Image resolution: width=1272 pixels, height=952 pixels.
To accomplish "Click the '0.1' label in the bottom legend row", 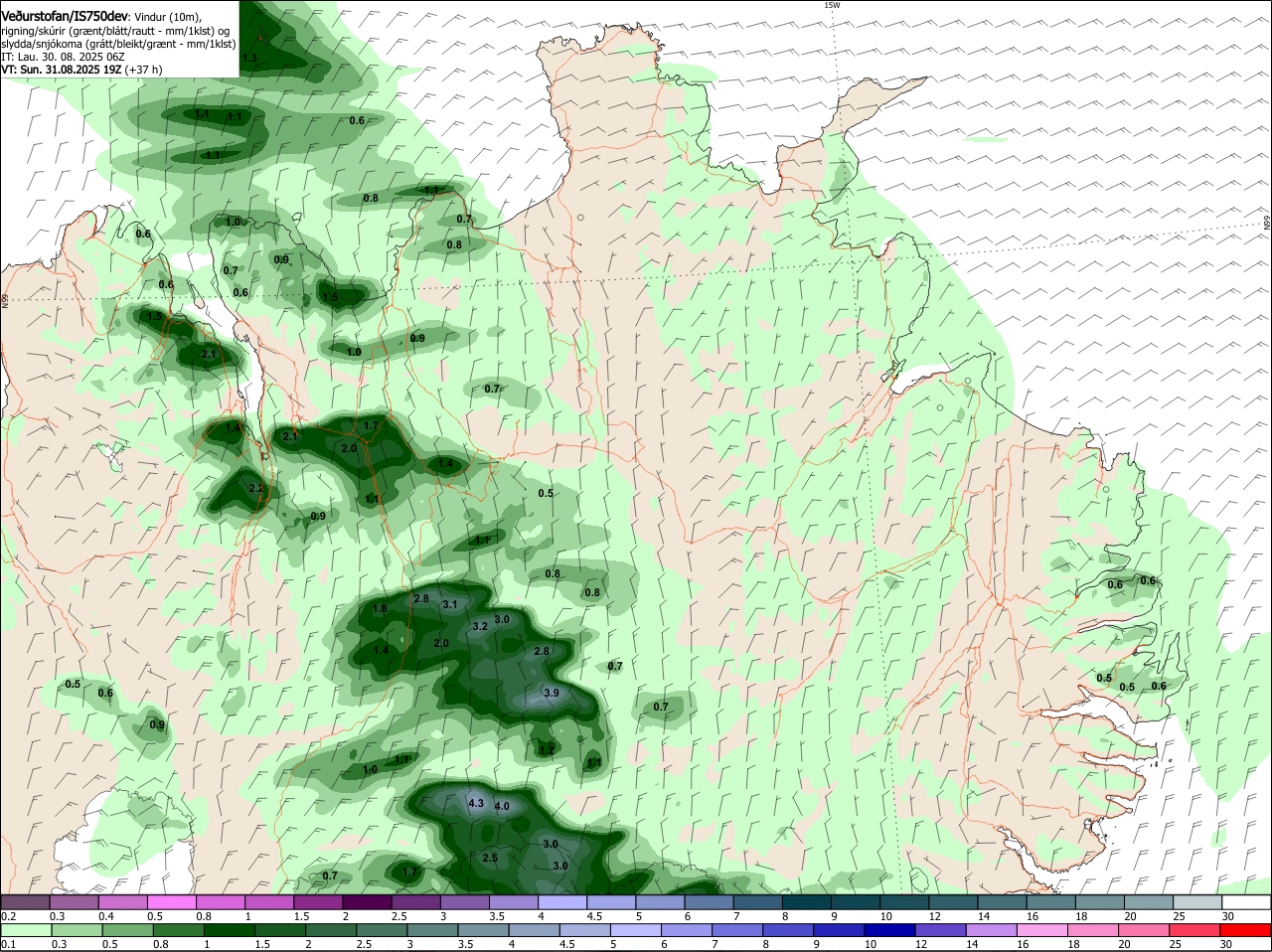I will pos(8,945).
